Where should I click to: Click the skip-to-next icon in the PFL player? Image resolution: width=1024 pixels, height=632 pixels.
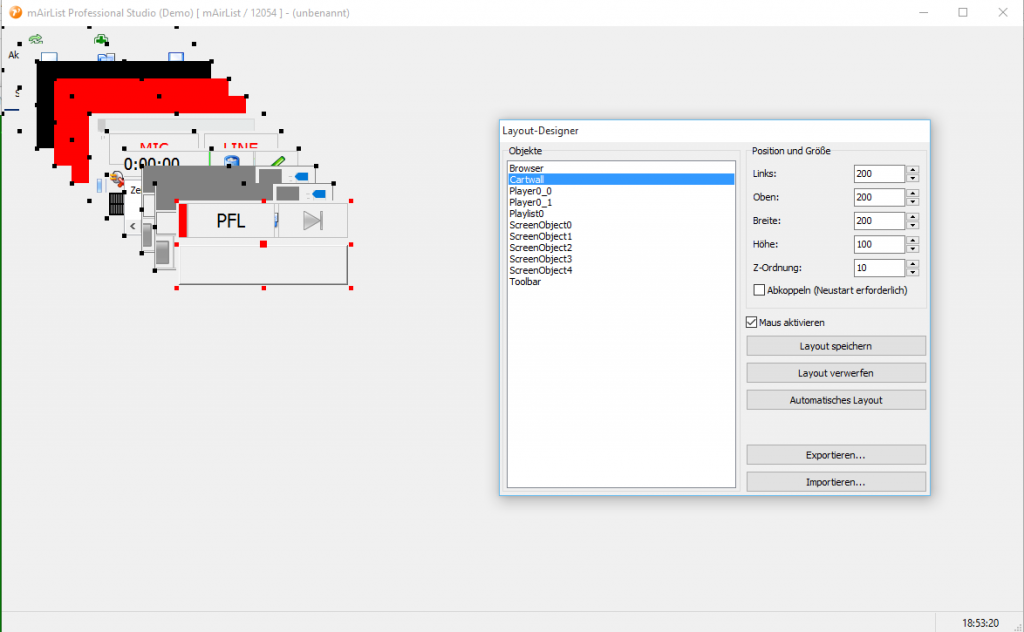pyautogui.click(x=312, y=222)
